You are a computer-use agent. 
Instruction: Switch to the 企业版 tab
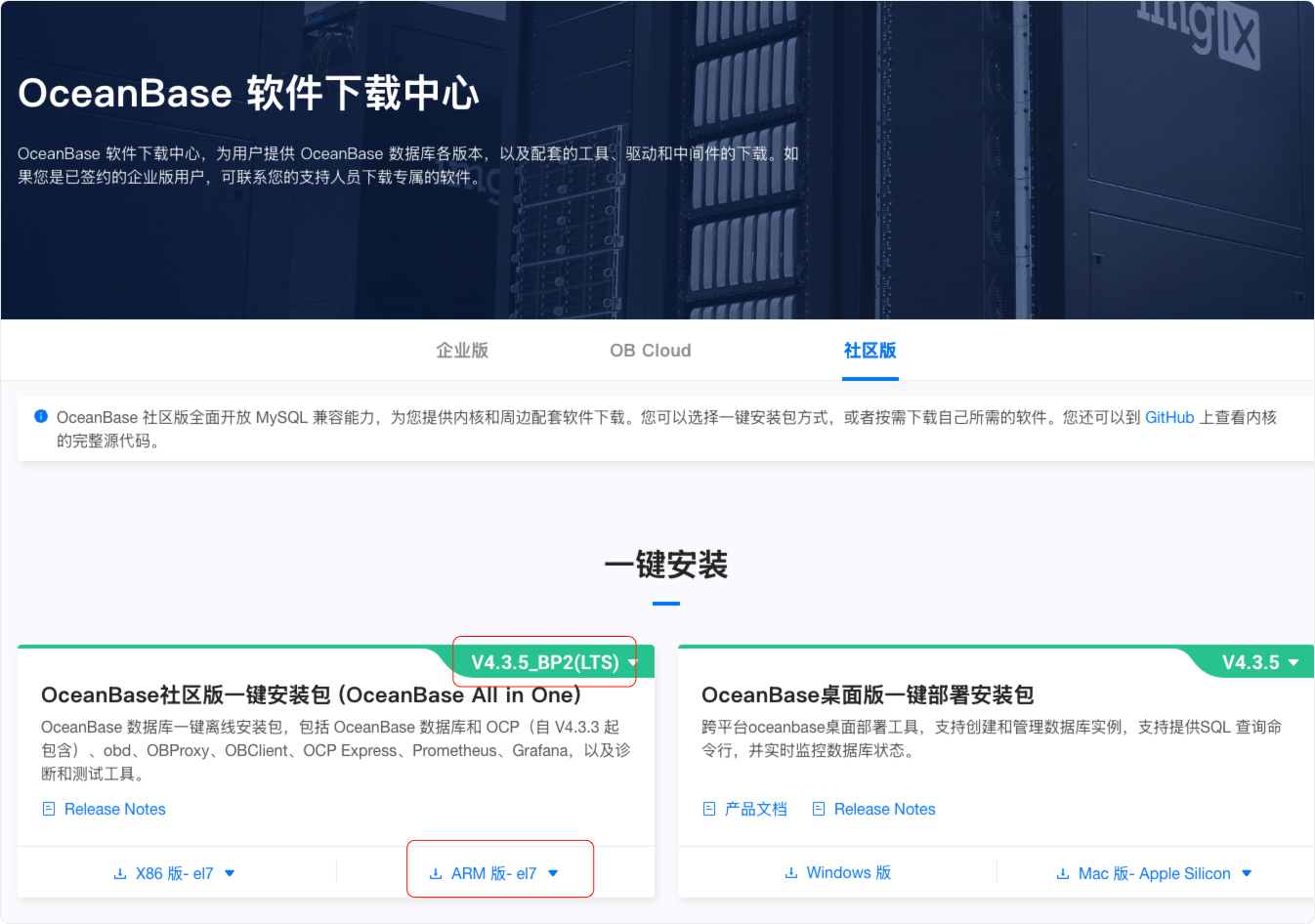coord(462,350)
